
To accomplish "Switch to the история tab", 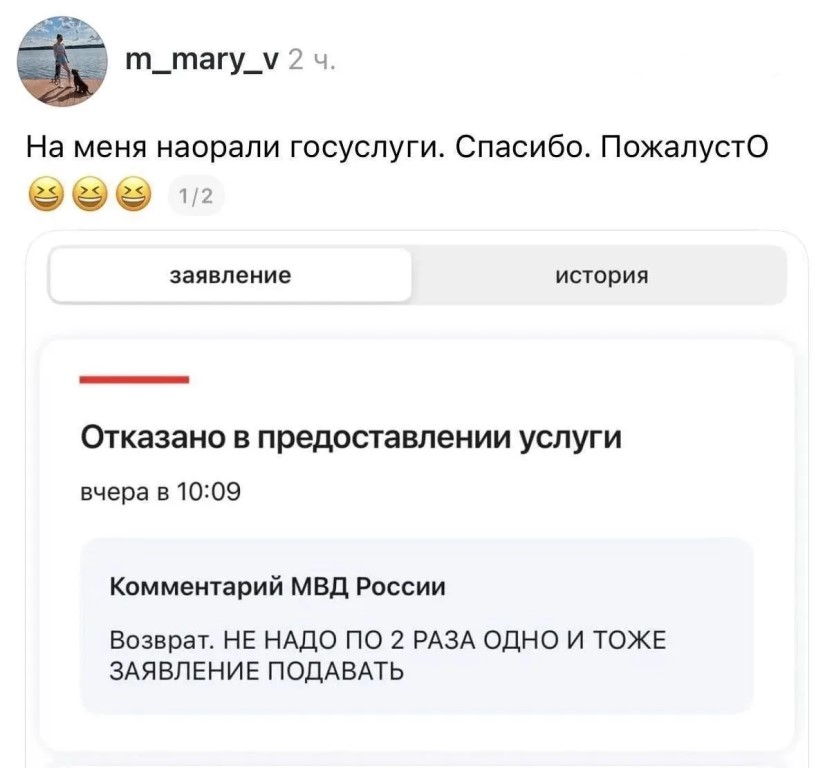I will point(601,276).
